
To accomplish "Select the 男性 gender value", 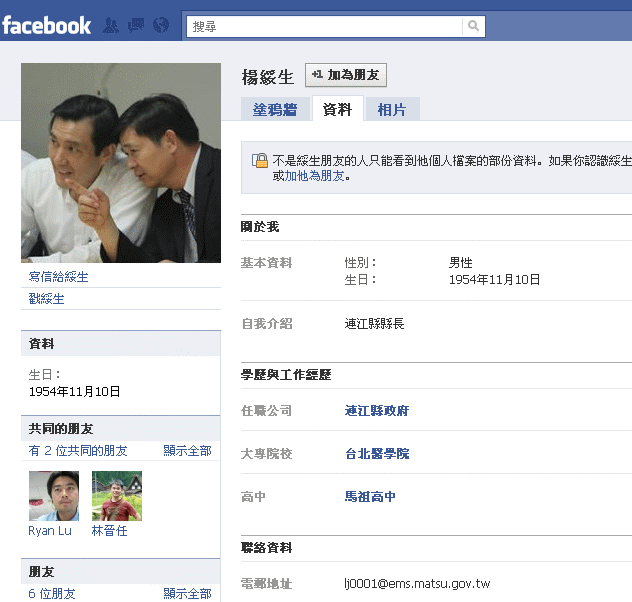I will [461, 263].
